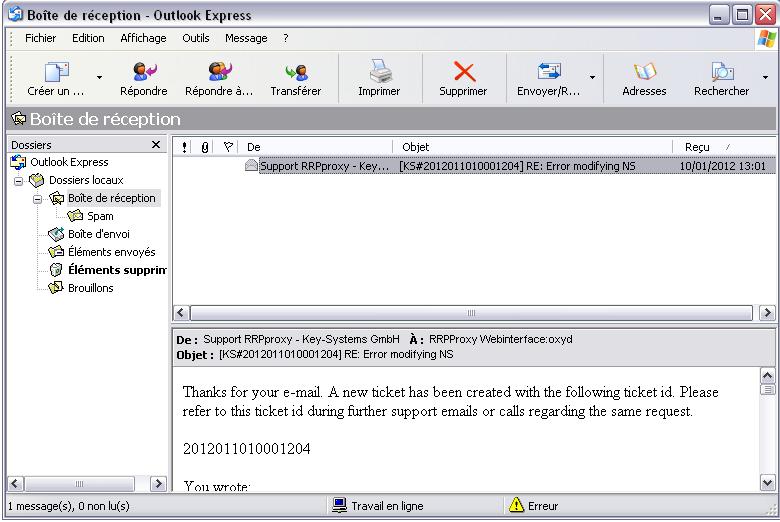This screenshot has height=522, width=780.
Task: Open the Rechercher dropdown arrow
Action: click(765, 78)
